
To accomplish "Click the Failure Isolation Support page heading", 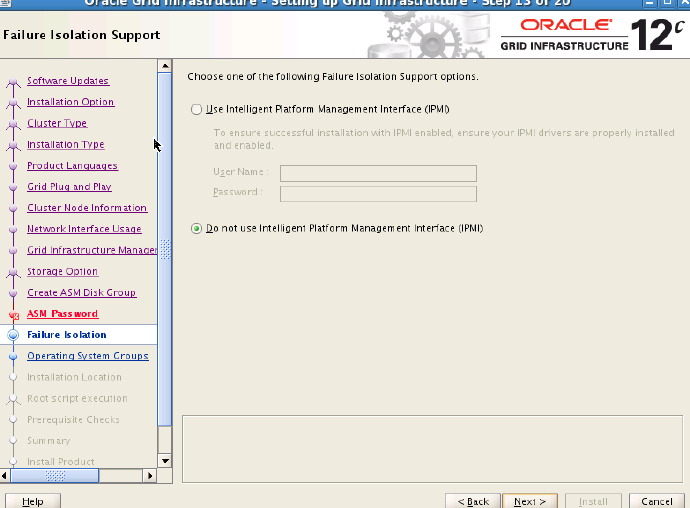I will tap(82, 35).
